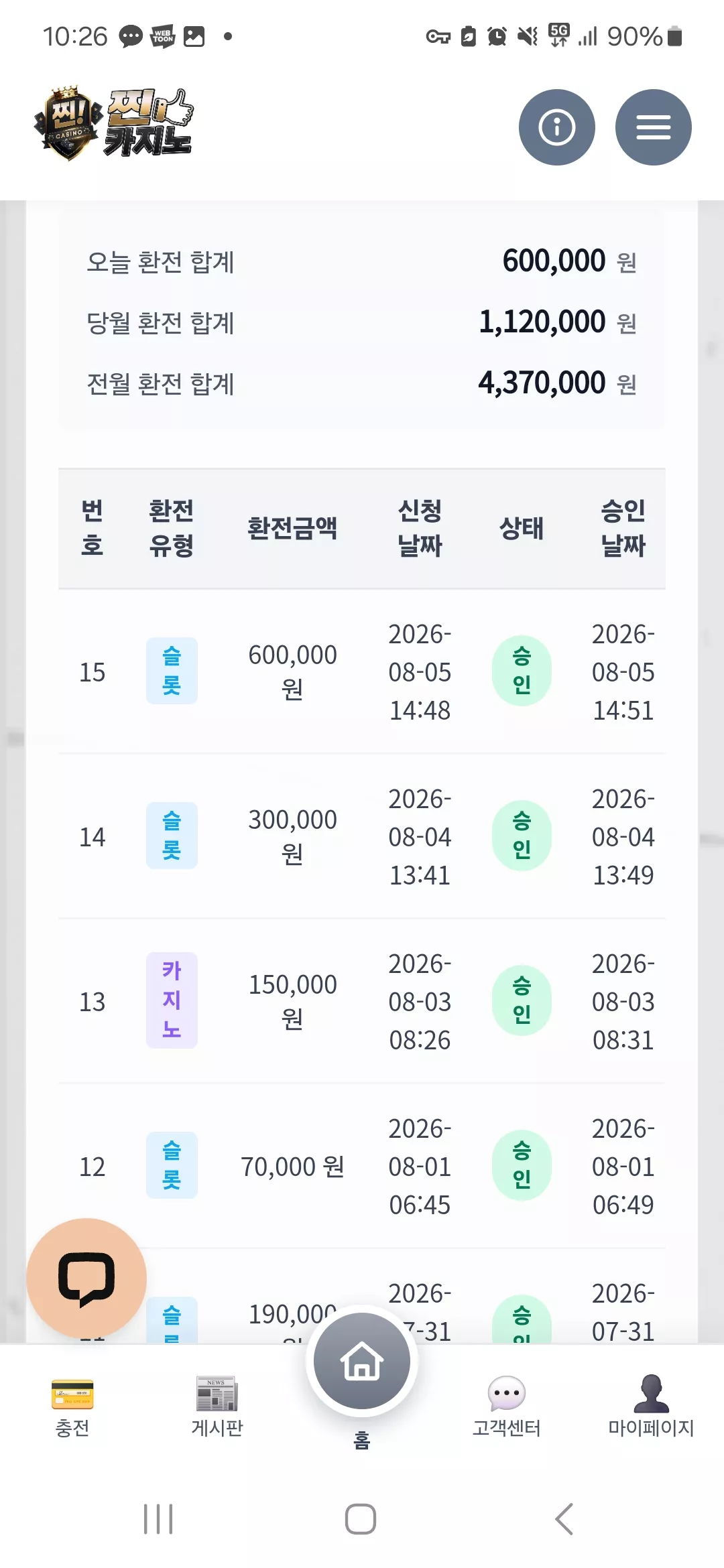Tap Android recent apps button
724x1568 pixels.
click(x=158, y=1518)
